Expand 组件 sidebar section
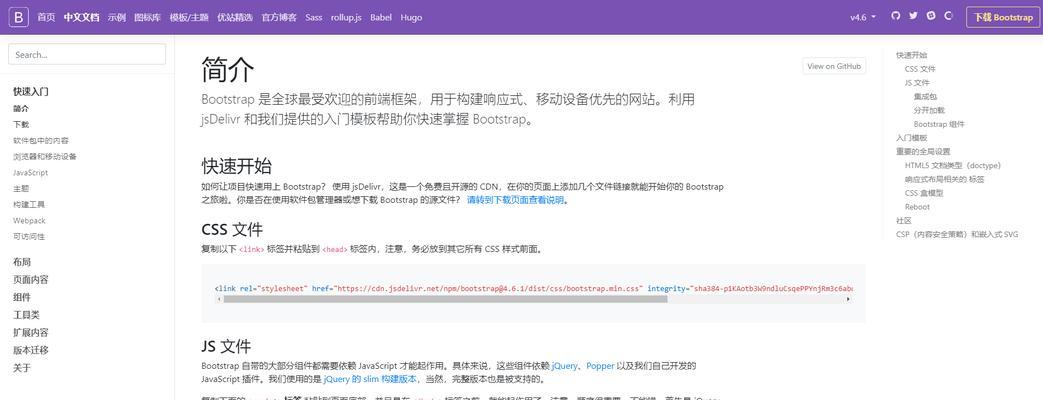This screenshot has height=400, width=1043. coord(22,297)
